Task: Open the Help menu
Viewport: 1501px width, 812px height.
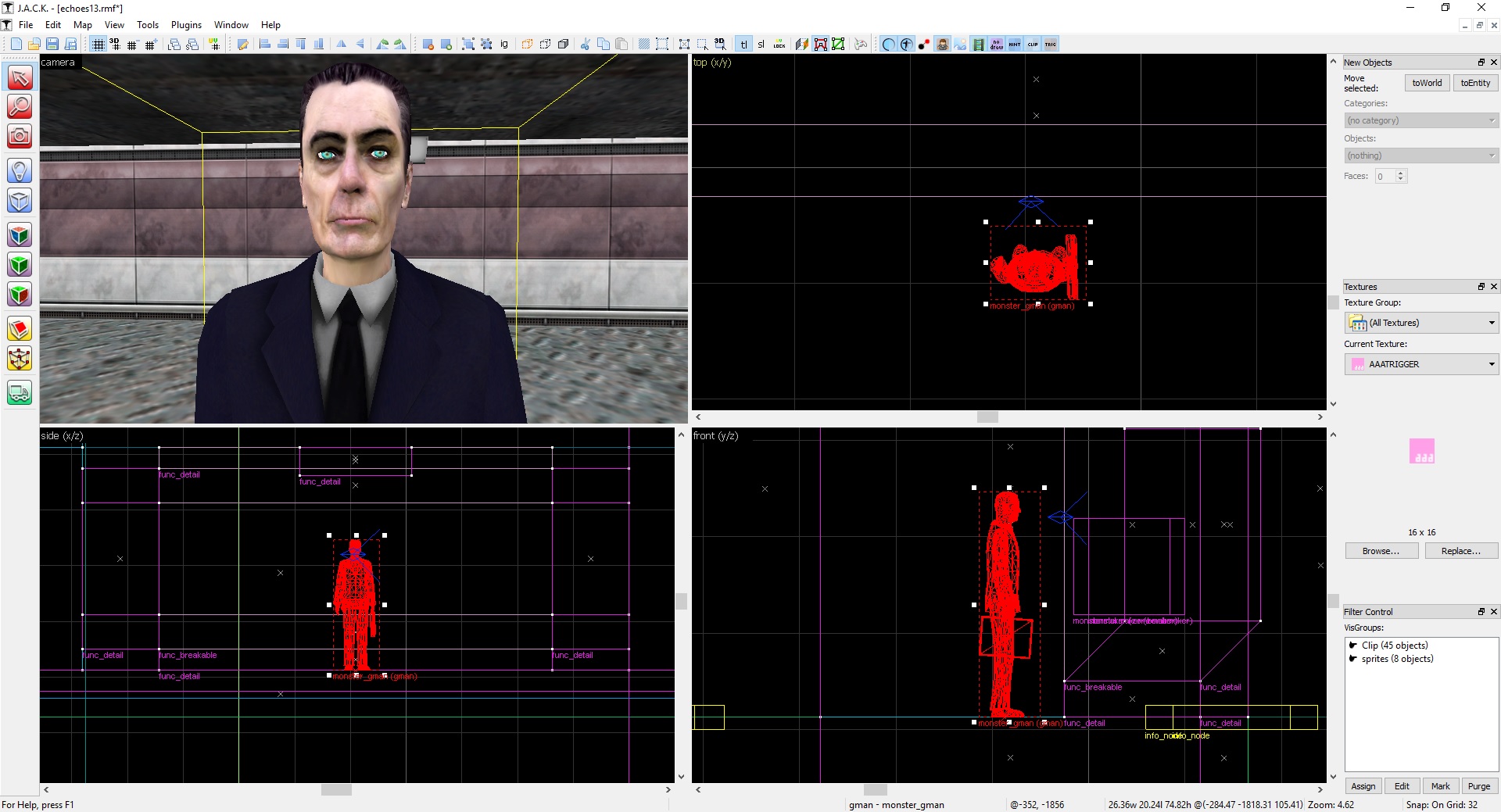Action: (270, 25)
